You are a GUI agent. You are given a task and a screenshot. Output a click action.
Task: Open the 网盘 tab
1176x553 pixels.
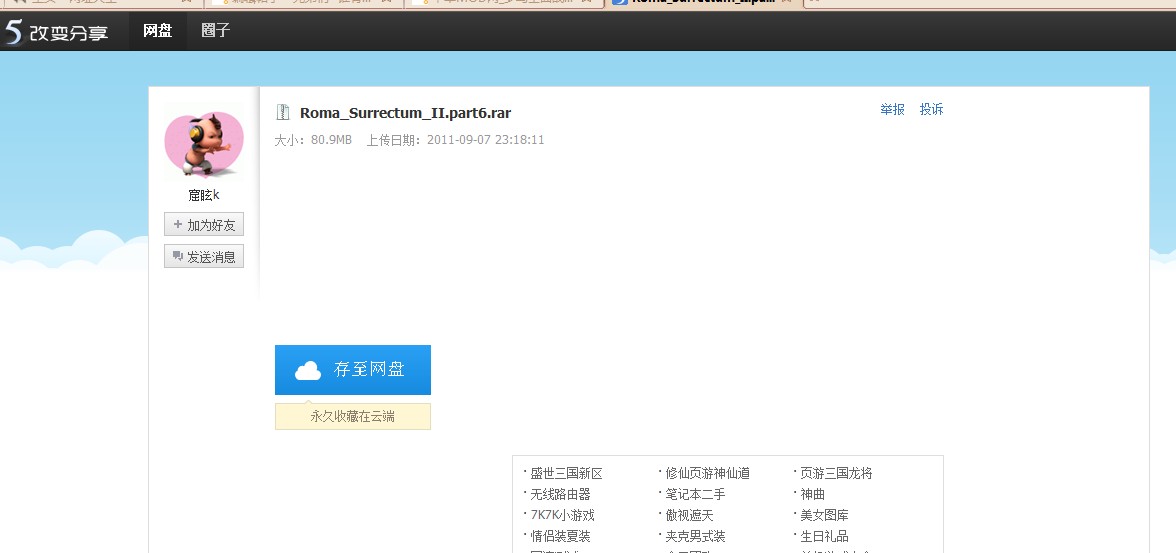point(157,31)
